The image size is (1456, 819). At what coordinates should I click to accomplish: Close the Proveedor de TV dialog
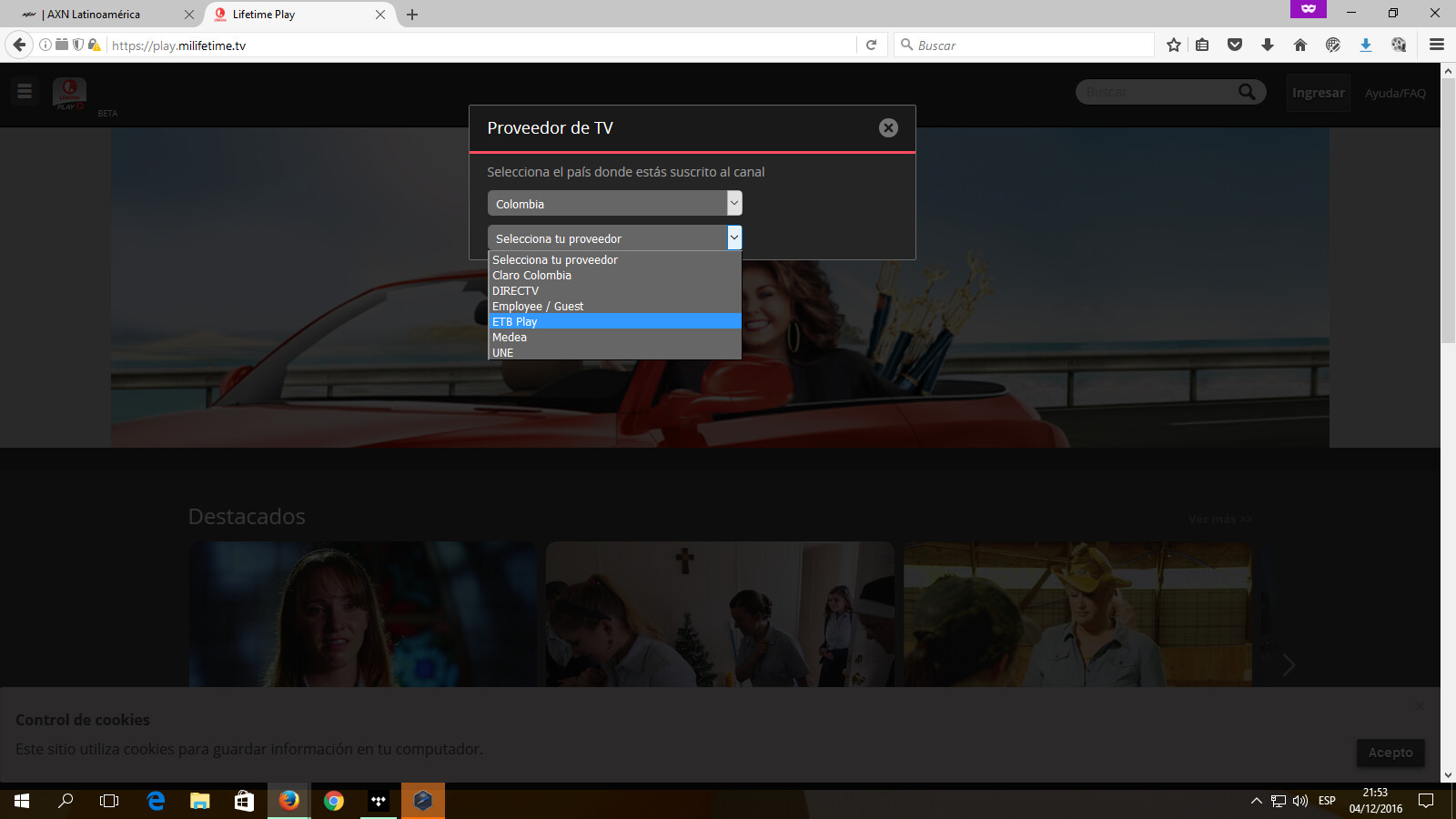tap(888, 128)
